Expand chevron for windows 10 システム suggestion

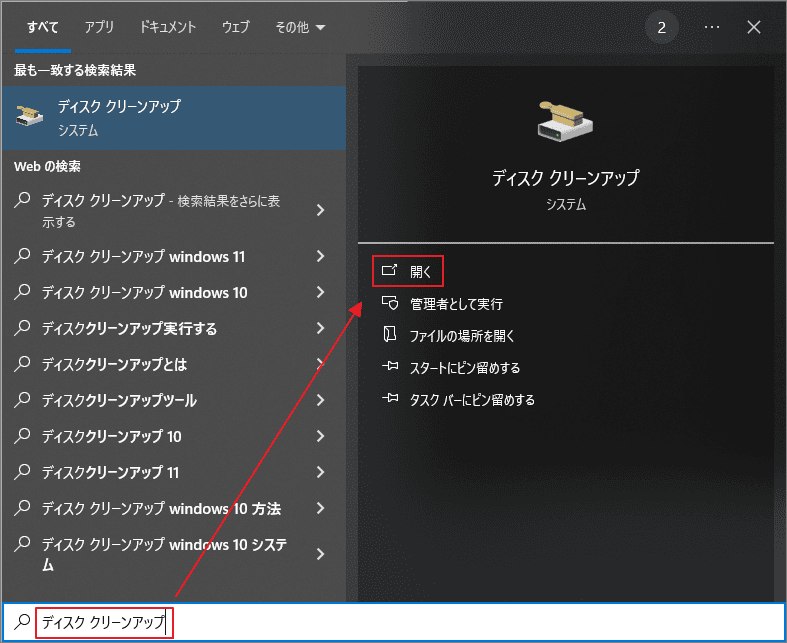point(321,554)
